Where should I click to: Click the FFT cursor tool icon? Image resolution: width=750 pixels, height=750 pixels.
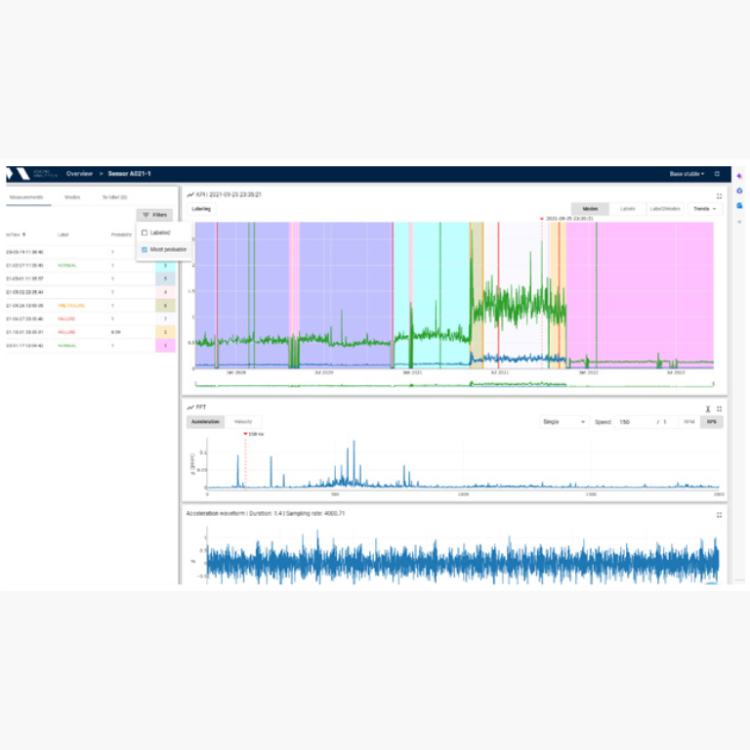tap(707, 409)
